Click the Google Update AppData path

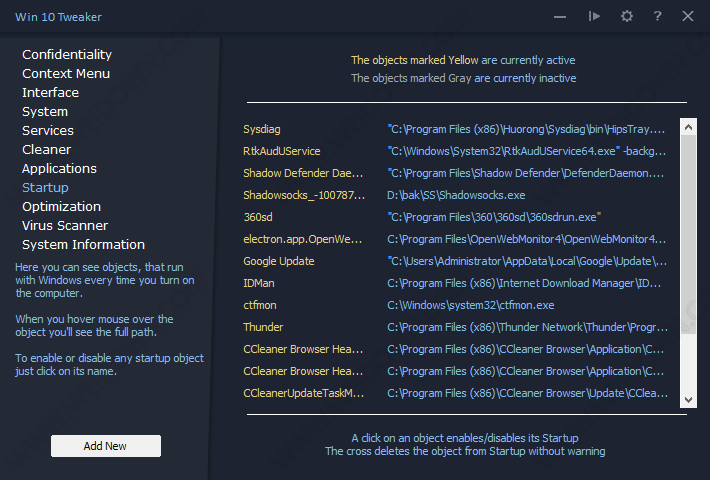pyautogui.click(x=527, y=261)
